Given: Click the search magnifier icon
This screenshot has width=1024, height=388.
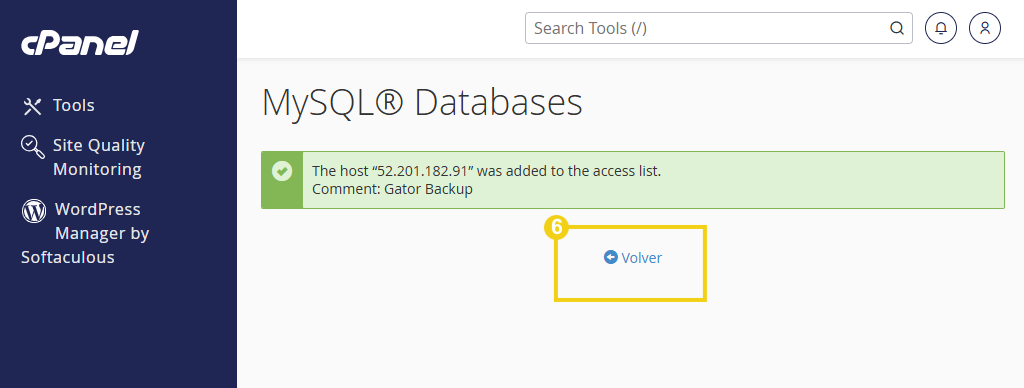Looking at the screenshot, I should click(x=897, y=28).
